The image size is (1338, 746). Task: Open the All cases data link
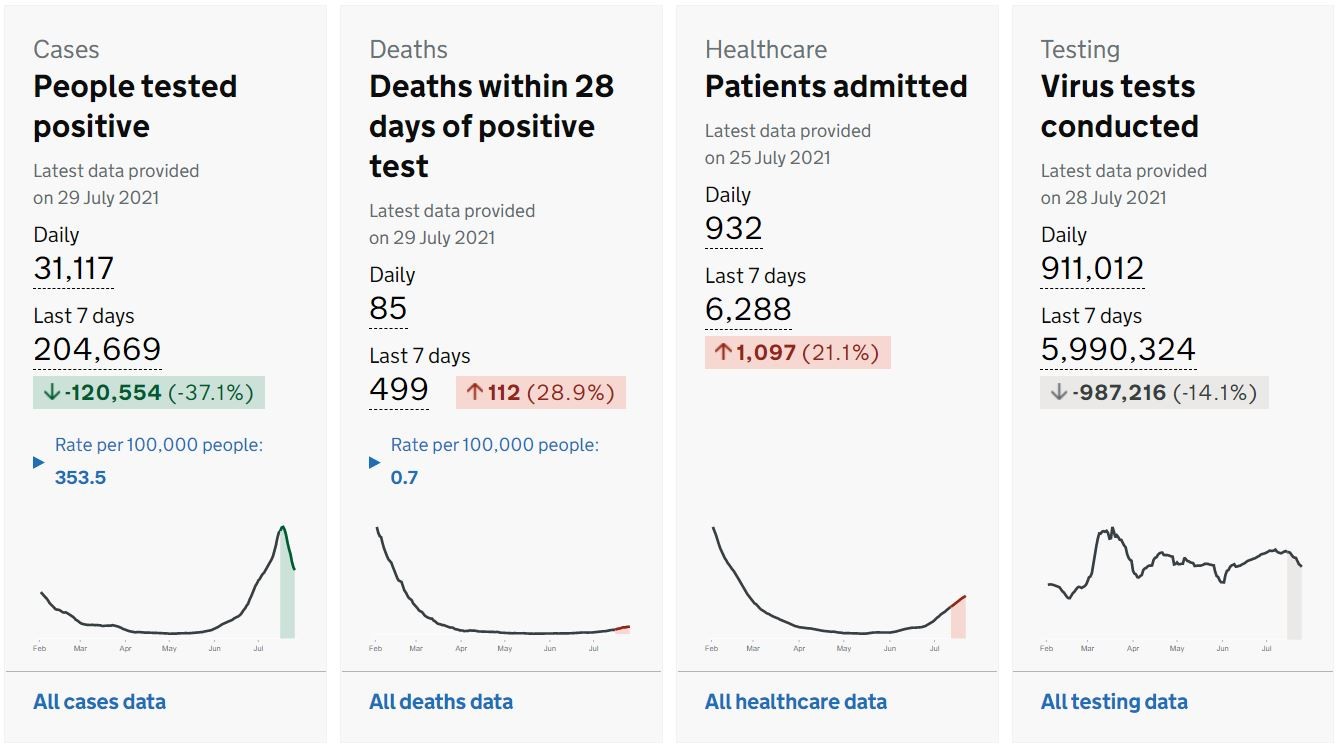99,702
